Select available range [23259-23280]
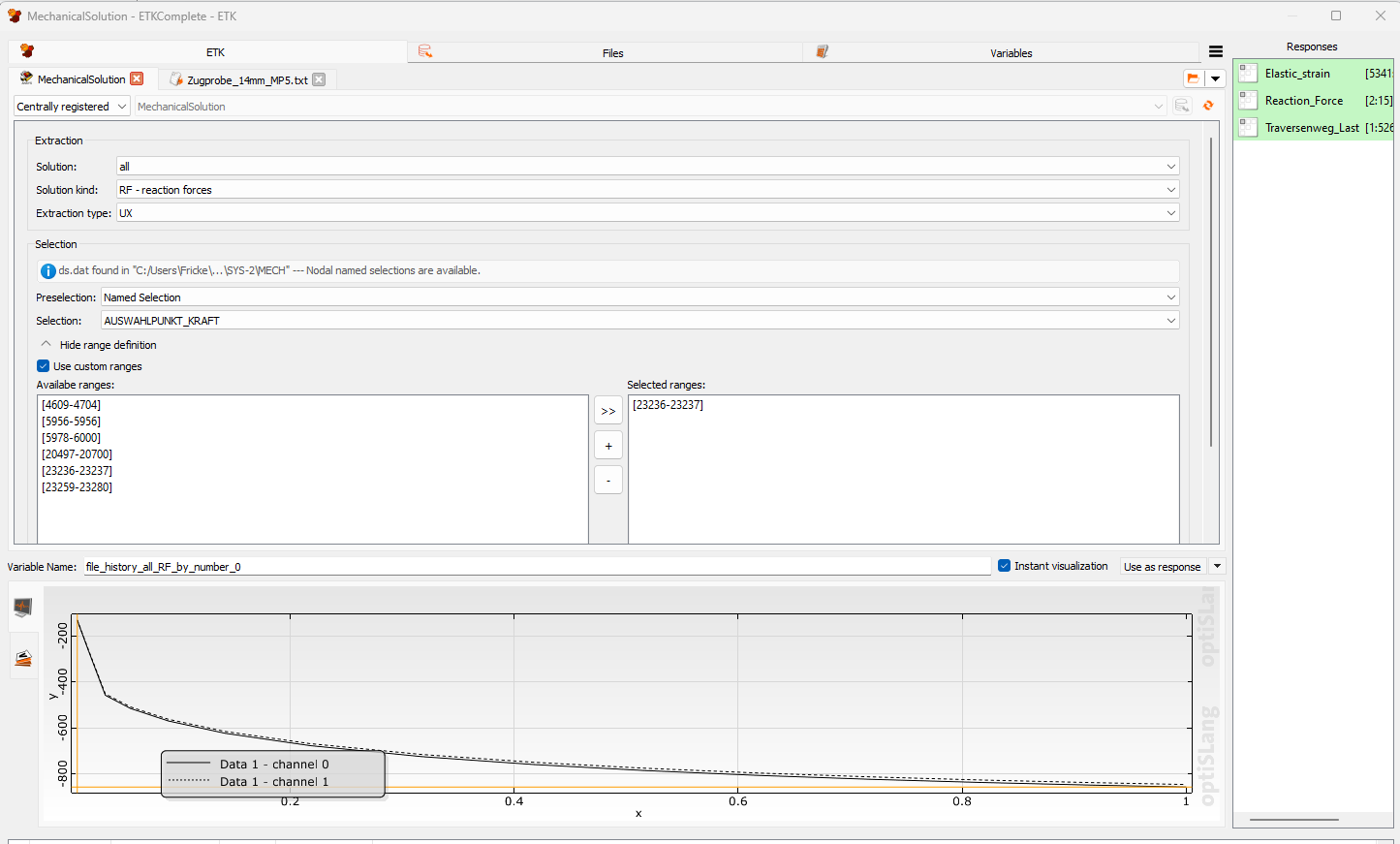The width and height of the screenshot is (1400, 844). (78, 487)
